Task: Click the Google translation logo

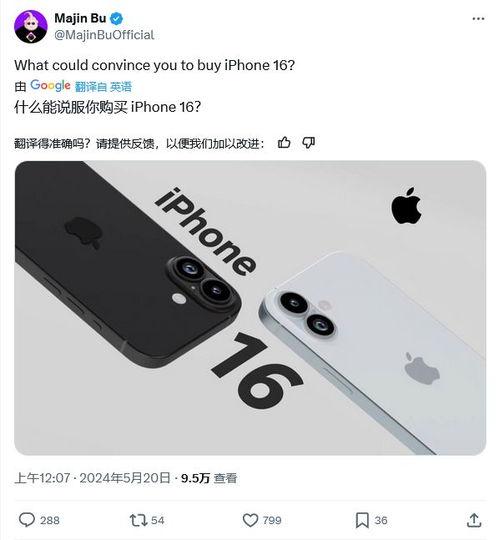Action: (50, 86)
